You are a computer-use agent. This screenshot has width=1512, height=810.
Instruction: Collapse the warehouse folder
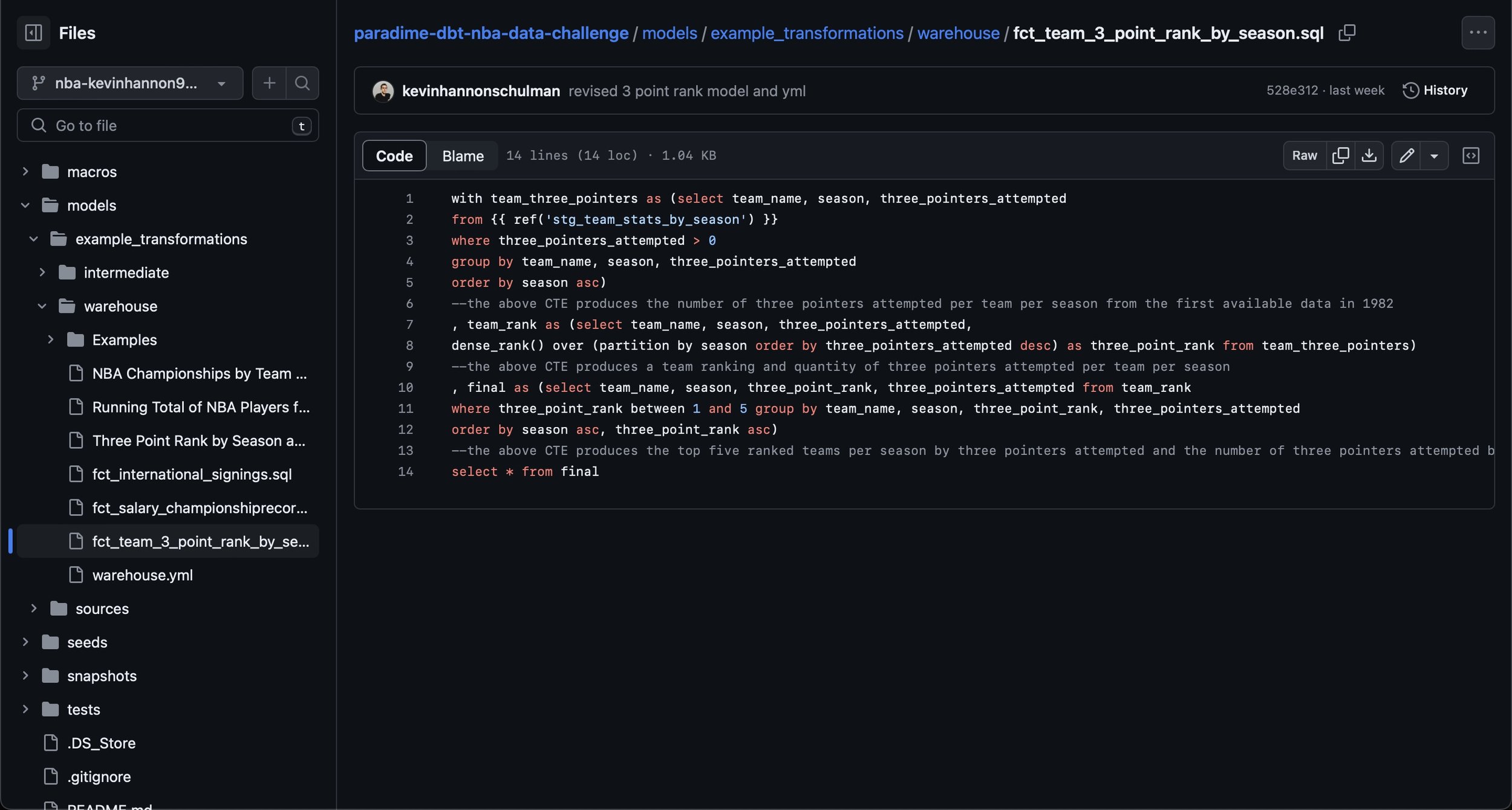pos(42,306)
